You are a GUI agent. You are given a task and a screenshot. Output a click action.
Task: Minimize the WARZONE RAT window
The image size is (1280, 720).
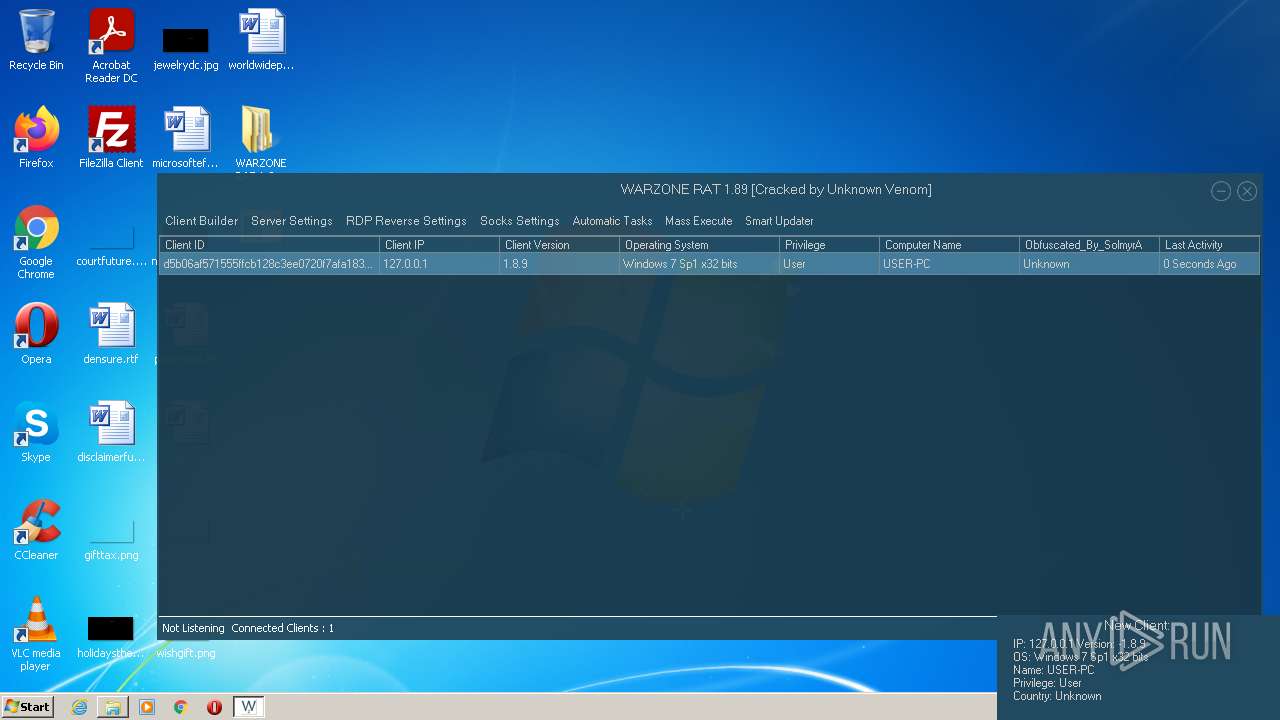(x=1221, y=191)
